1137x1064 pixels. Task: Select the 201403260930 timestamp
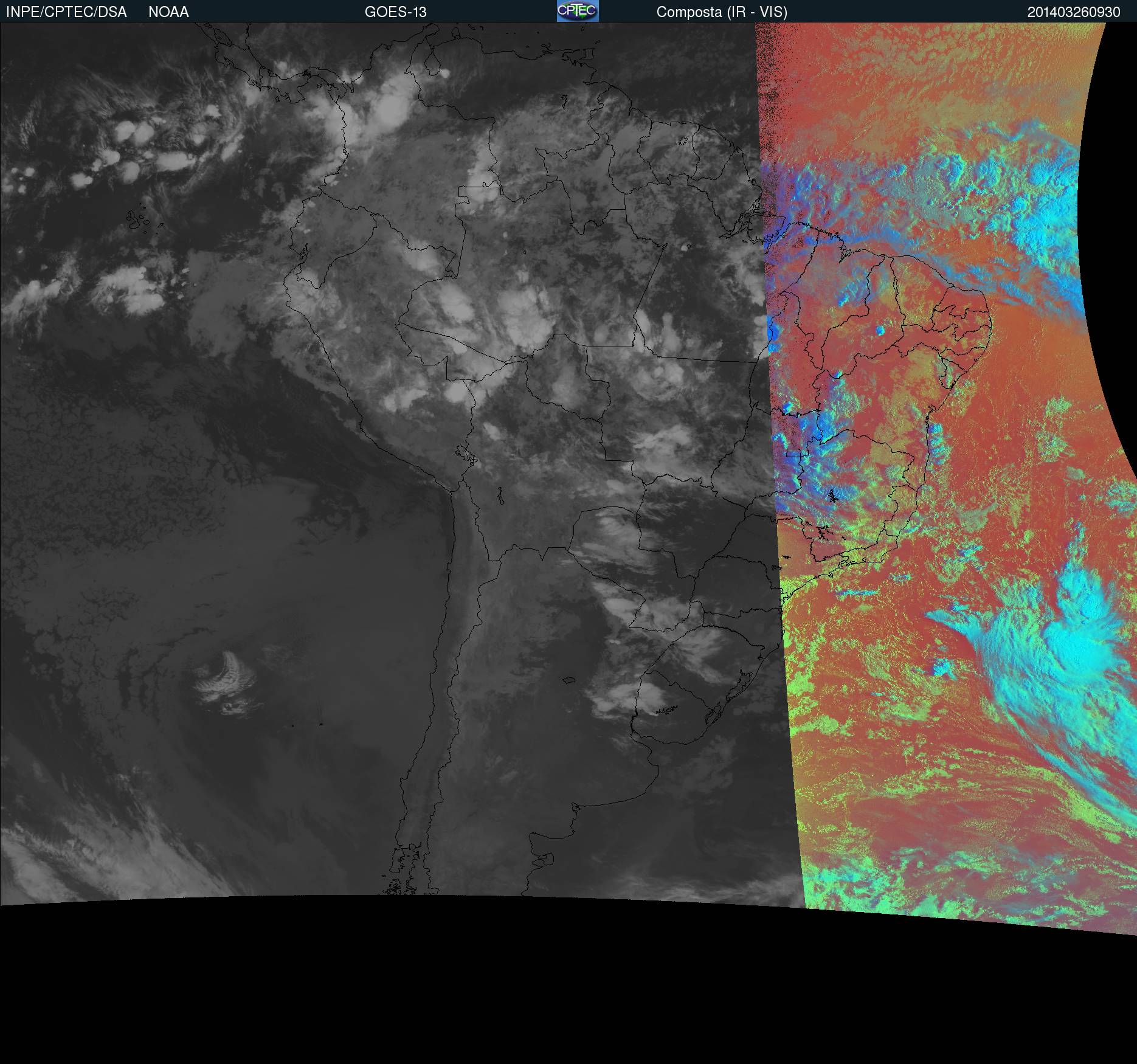[x=1074, y=12]
